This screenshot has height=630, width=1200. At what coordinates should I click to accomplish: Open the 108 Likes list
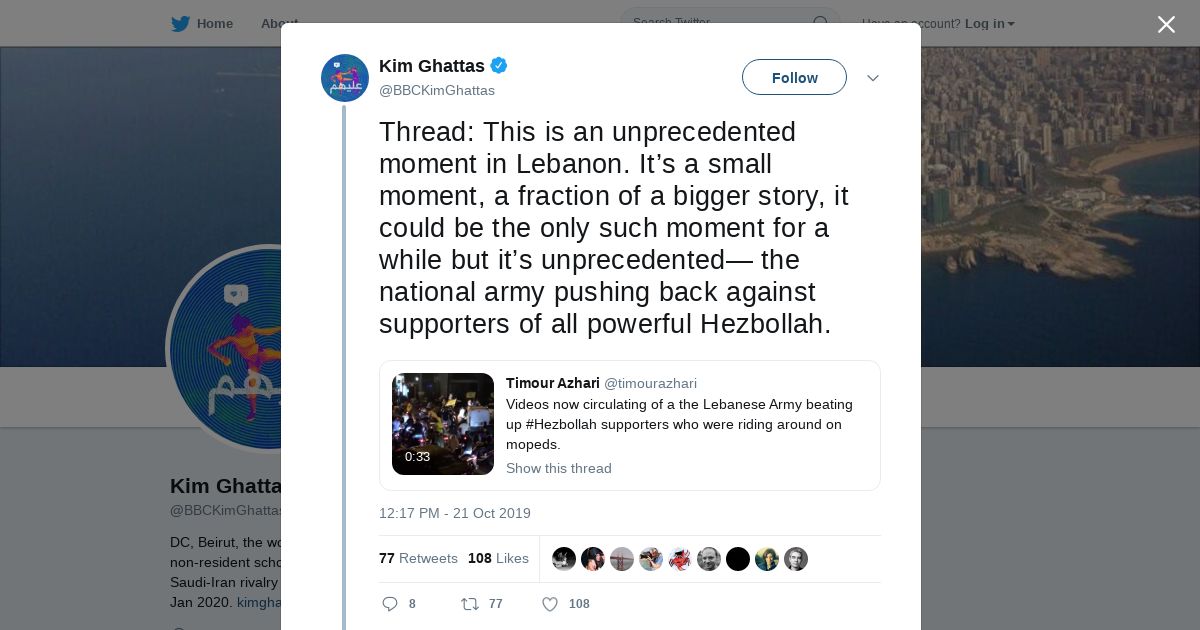[x=498, y=558]
